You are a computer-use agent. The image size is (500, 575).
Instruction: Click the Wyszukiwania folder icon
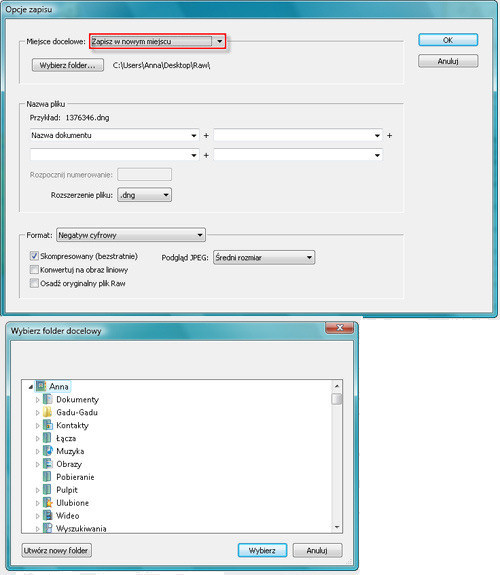point(48,528)
